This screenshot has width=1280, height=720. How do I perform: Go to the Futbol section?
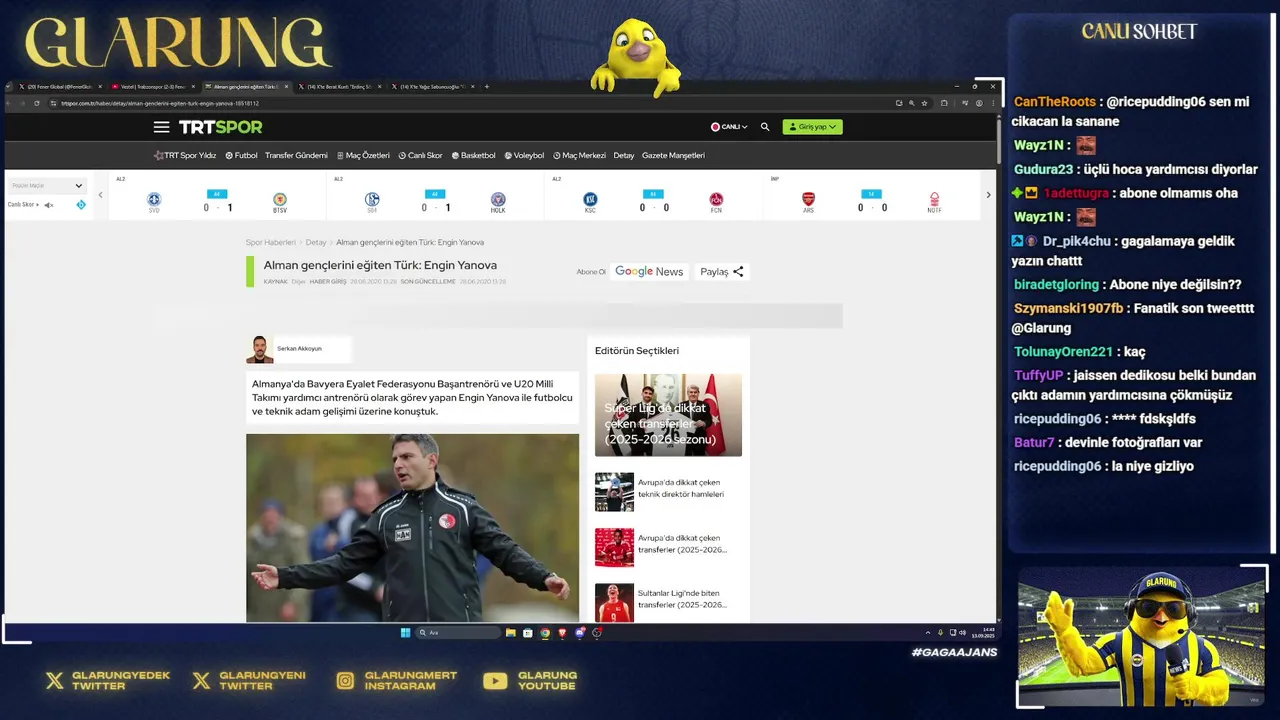241,155
